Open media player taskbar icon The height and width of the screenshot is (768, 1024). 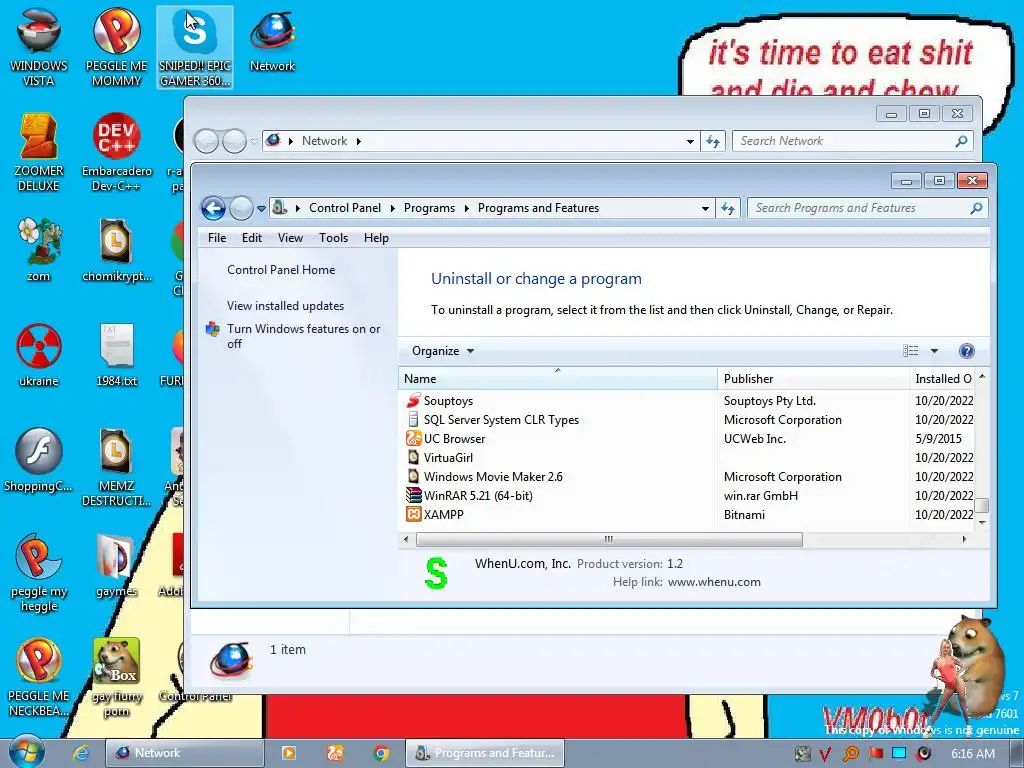(x=289, y=753)
